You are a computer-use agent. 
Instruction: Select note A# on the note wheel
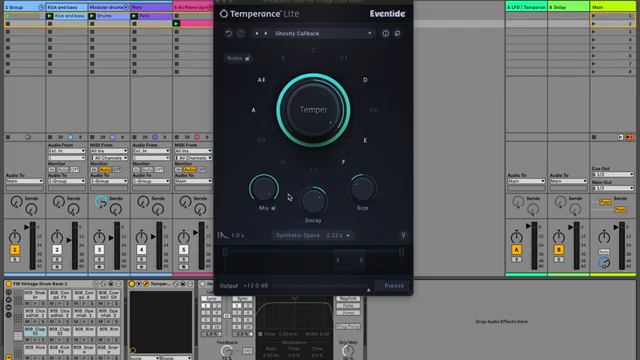point(261,80)
